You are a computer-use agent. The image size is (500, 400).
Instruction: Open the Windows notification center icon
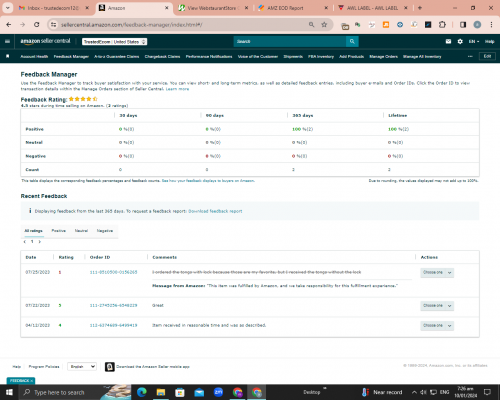[487, 392]
